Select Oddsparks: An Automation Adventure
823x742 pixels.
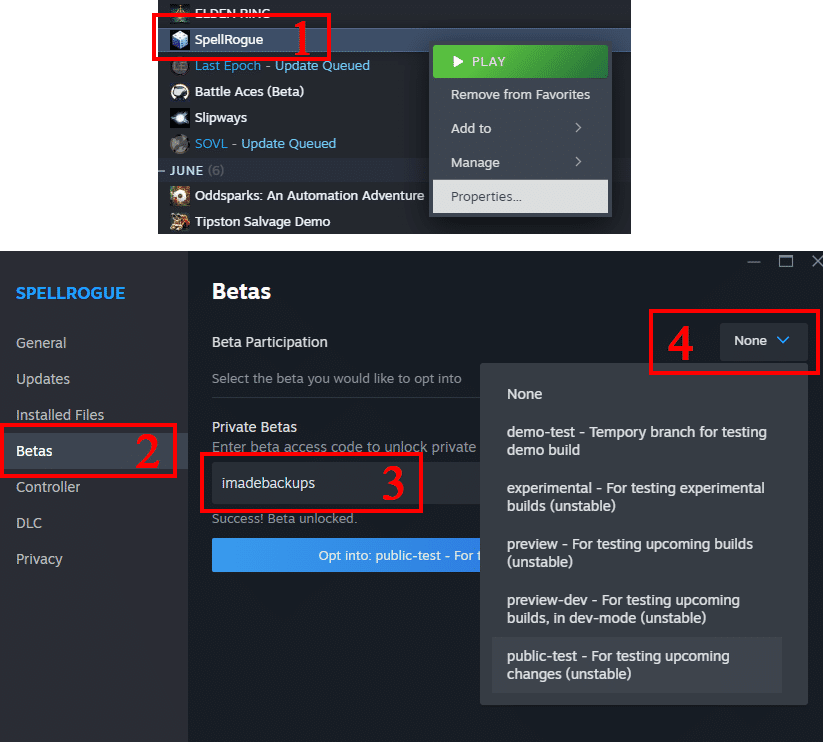pos(309,195)
